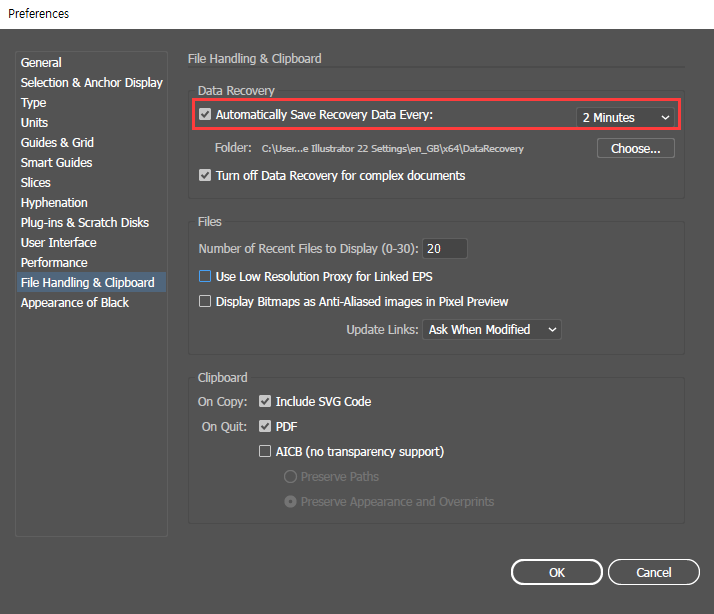
Task: Toggle Include SVG Code checkbox
Action: pos(265,401)
